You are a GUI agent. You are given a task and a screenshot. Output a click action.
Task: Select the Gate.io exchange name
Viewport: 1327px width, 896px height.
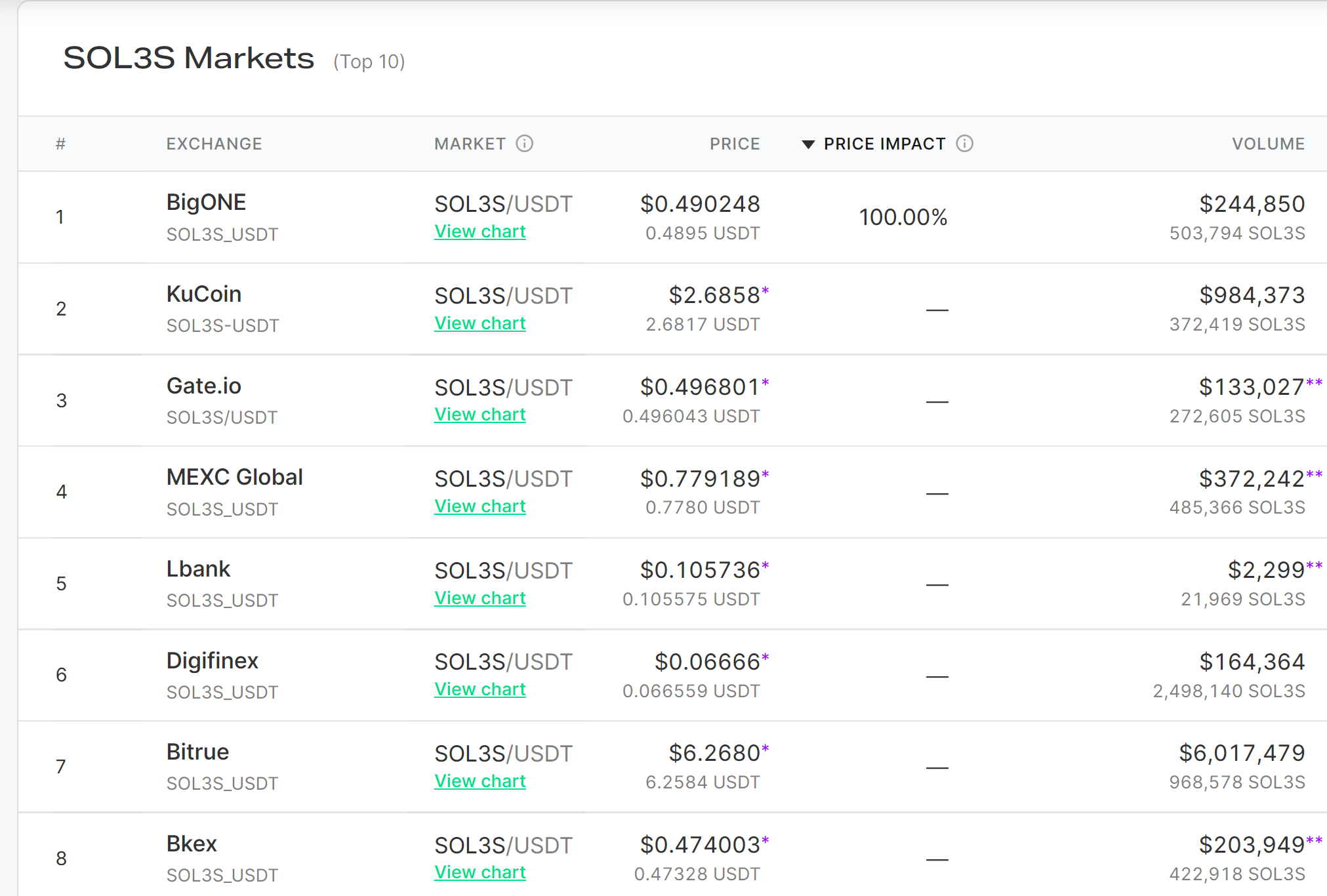[204, 386]
